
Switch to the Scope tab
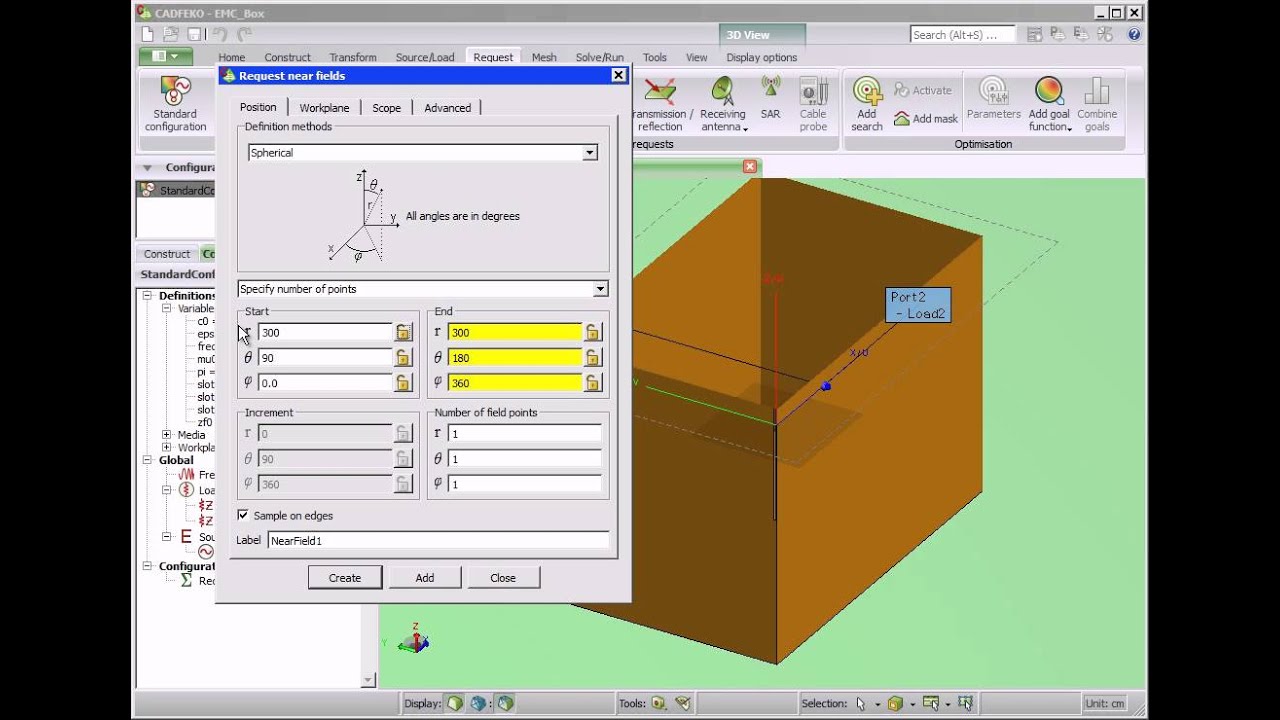click(x=386, y=108)
